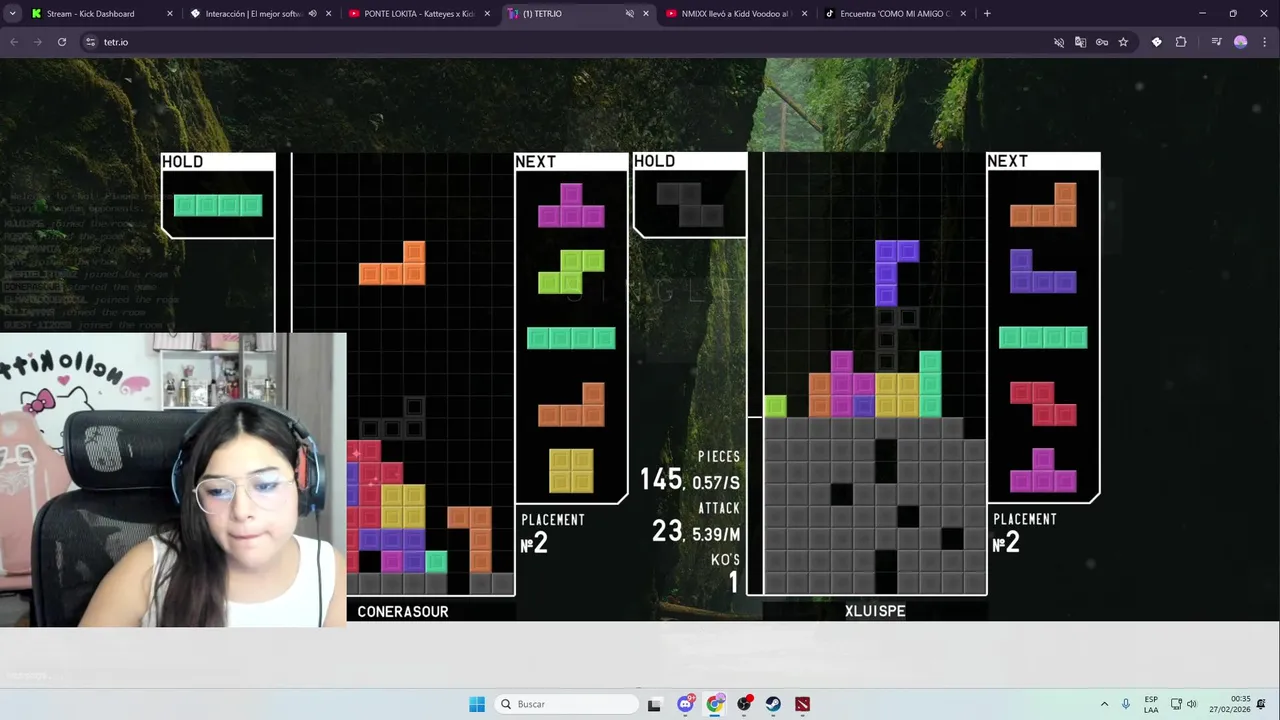Screen dimensions: 1280x720
Task: Switch to the NMIXX Kidd Voodoo tab
Action: [x=735, y=14]
